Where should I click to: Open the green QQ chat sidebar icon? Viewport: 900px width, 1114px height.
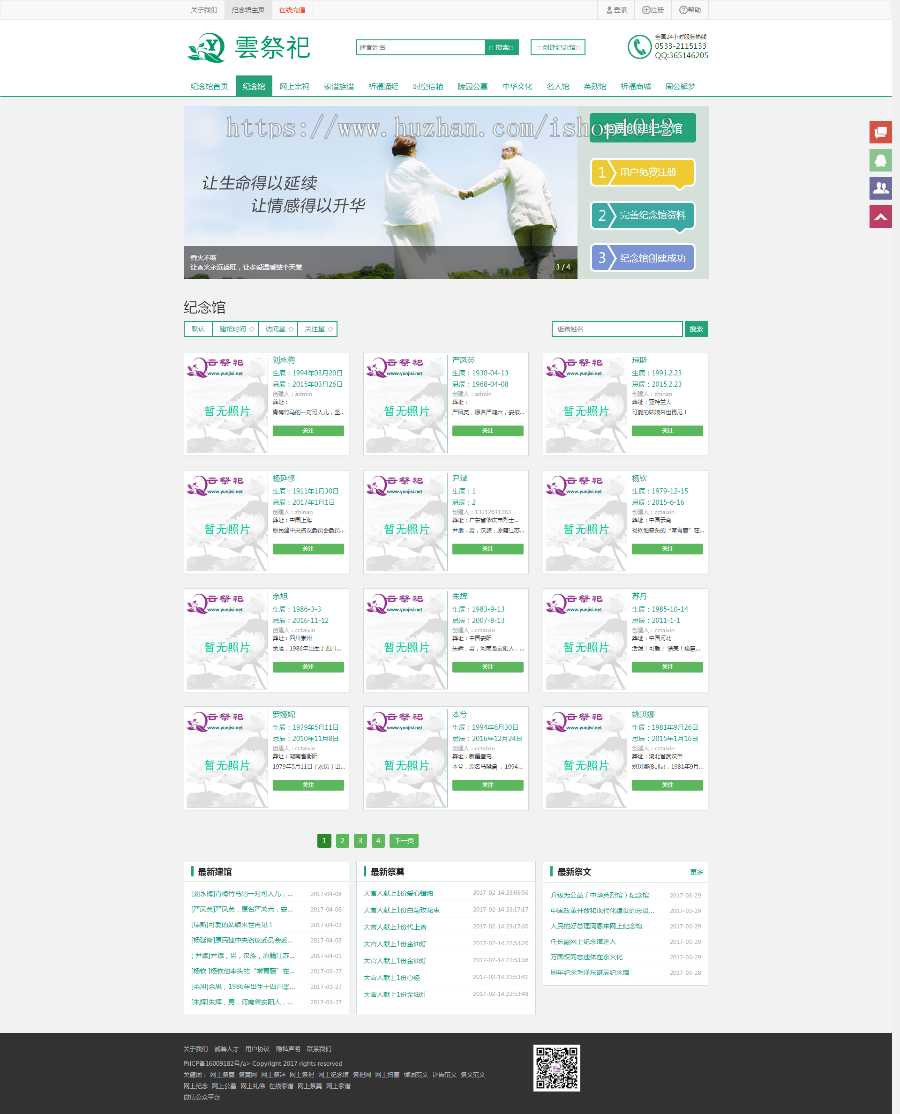tap(880, 160)
